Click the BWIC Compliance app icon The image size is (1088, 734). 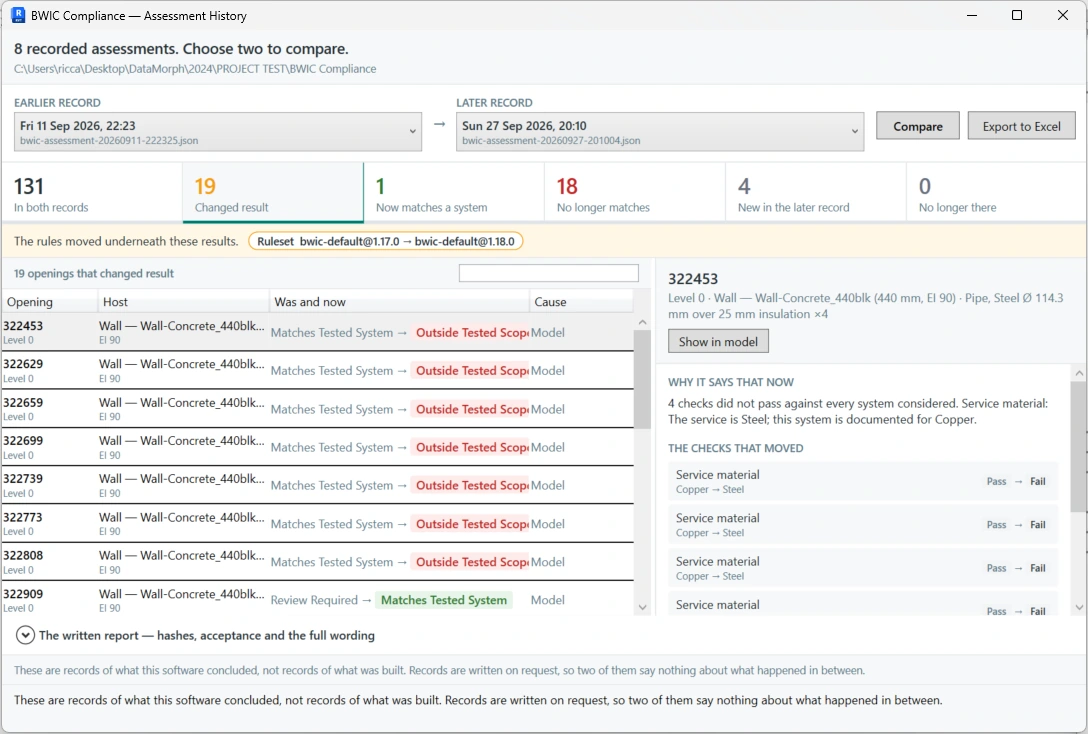point(18,15)
